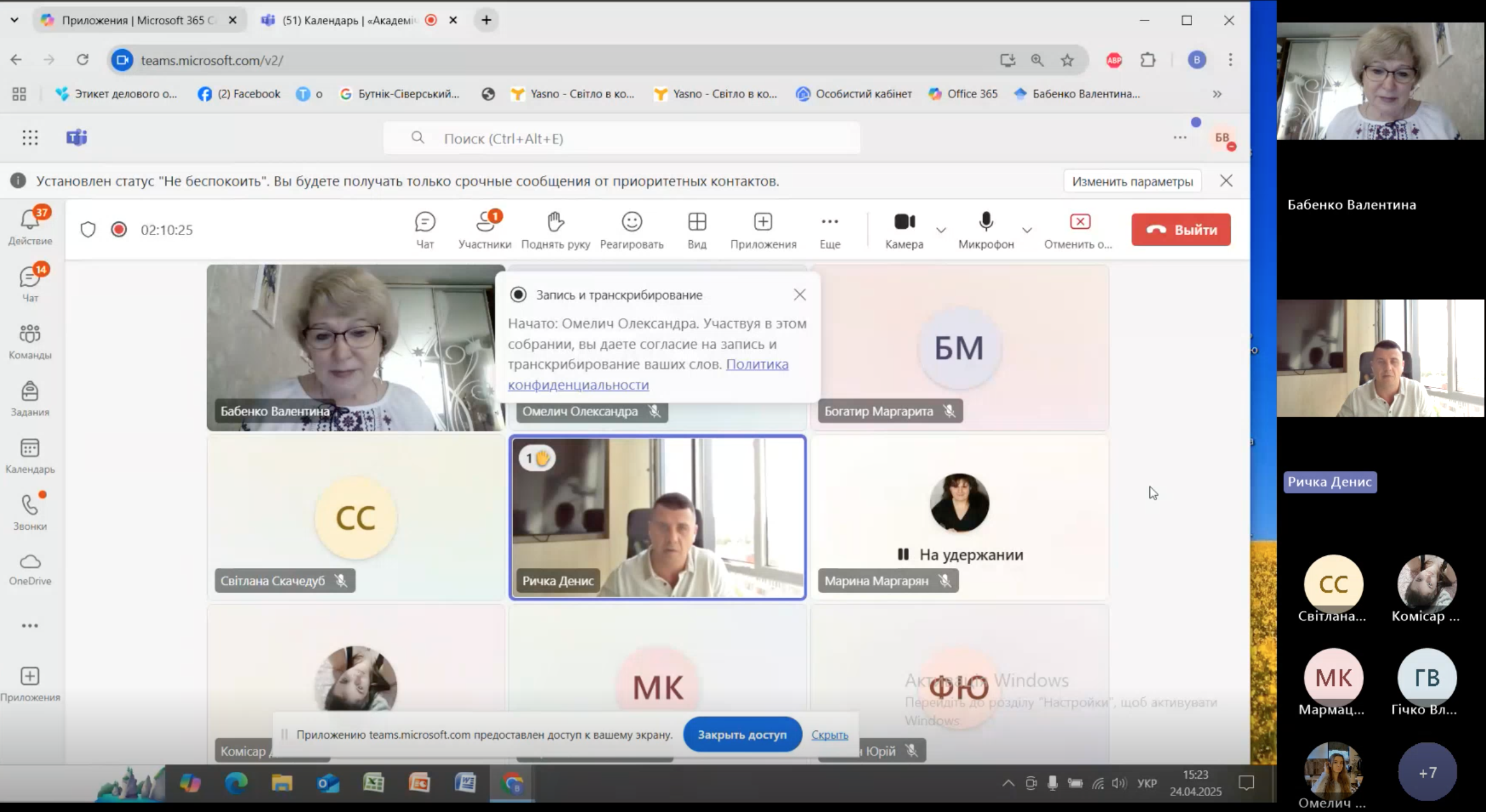Viewport: 1486px width, 812px height.
Task: Open meeting Apps (Приложения) in toolbar
Action: (x=763, y=229)
